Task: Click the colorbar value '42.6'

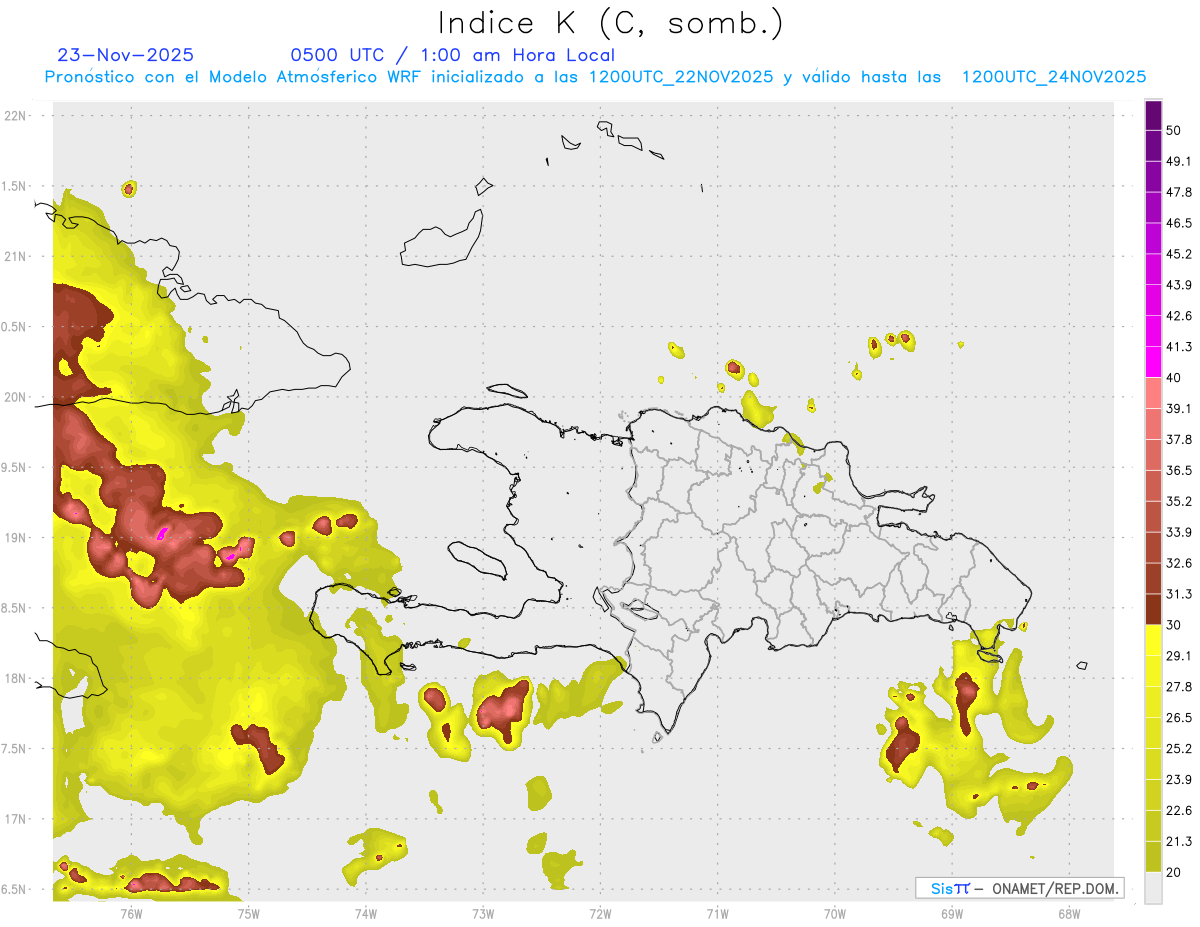Action: 1179,316
